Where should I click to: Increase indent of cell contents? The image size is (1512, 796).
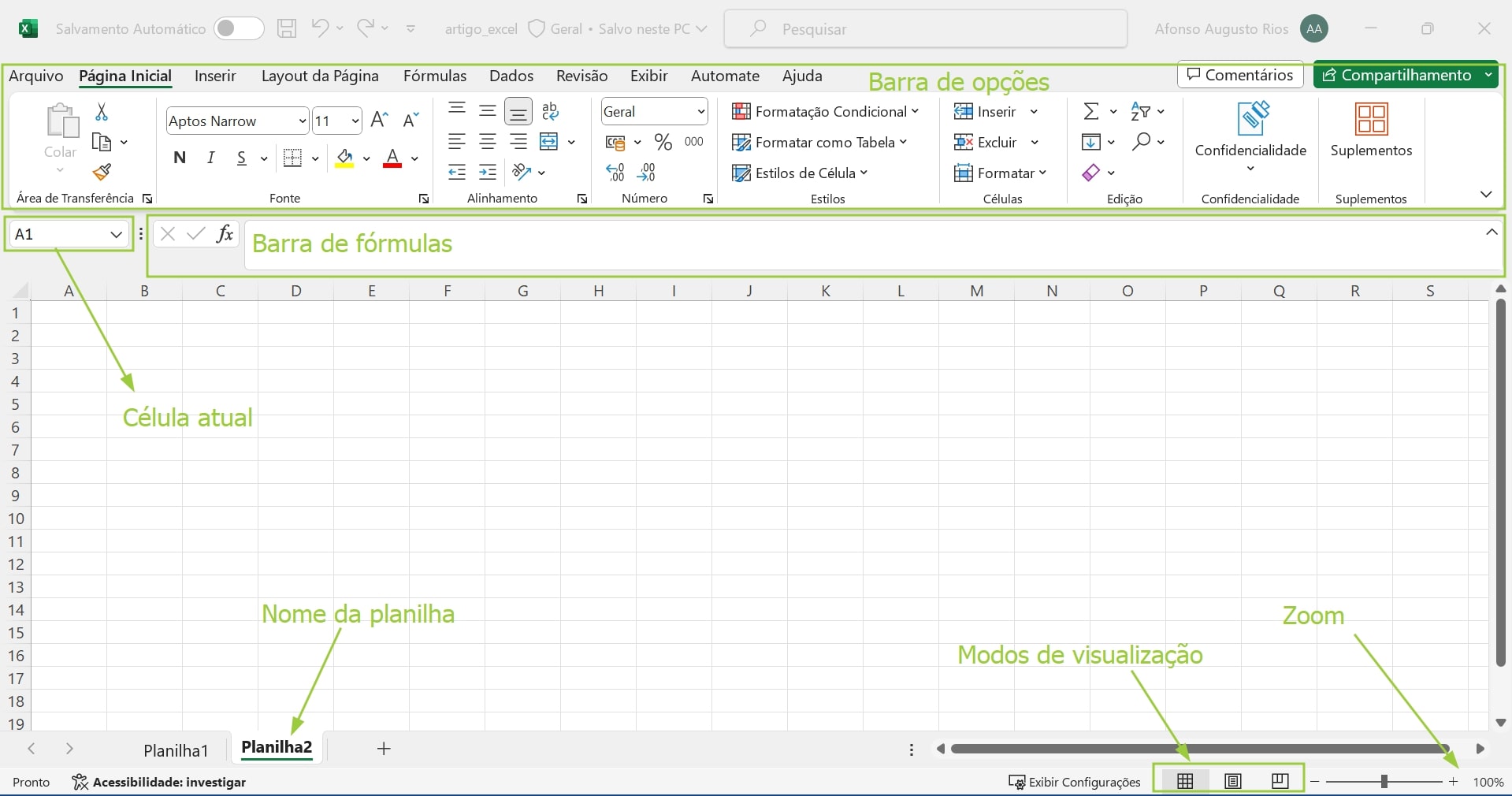pos(488,172)
